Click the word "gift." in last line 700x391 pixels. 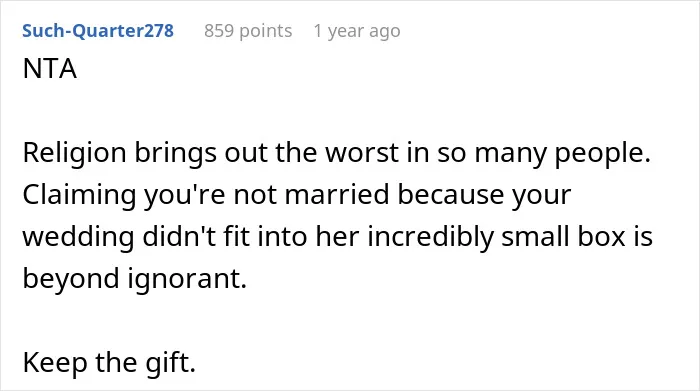click(171, 363)
